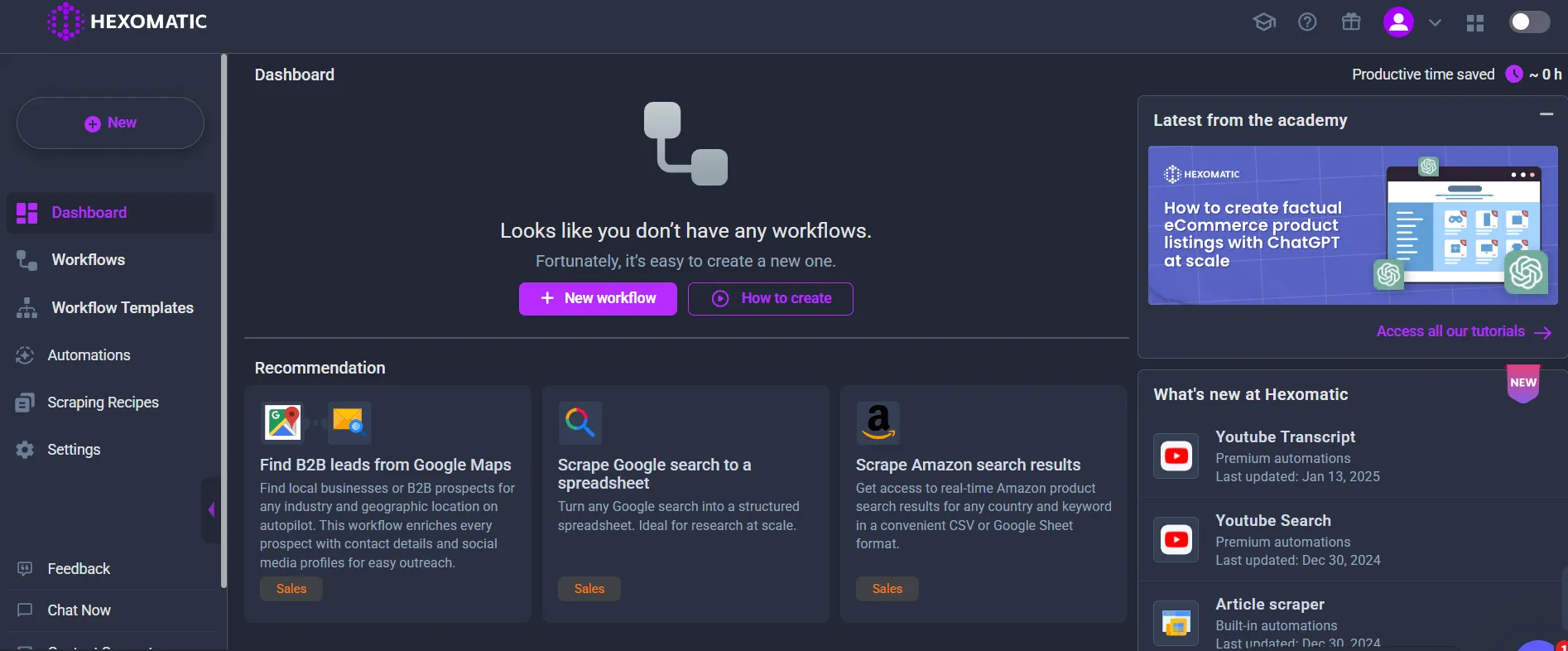Open Workflows in the sidebar
The height and width of the screenshot is (651, 1568).
coord(88,260)
